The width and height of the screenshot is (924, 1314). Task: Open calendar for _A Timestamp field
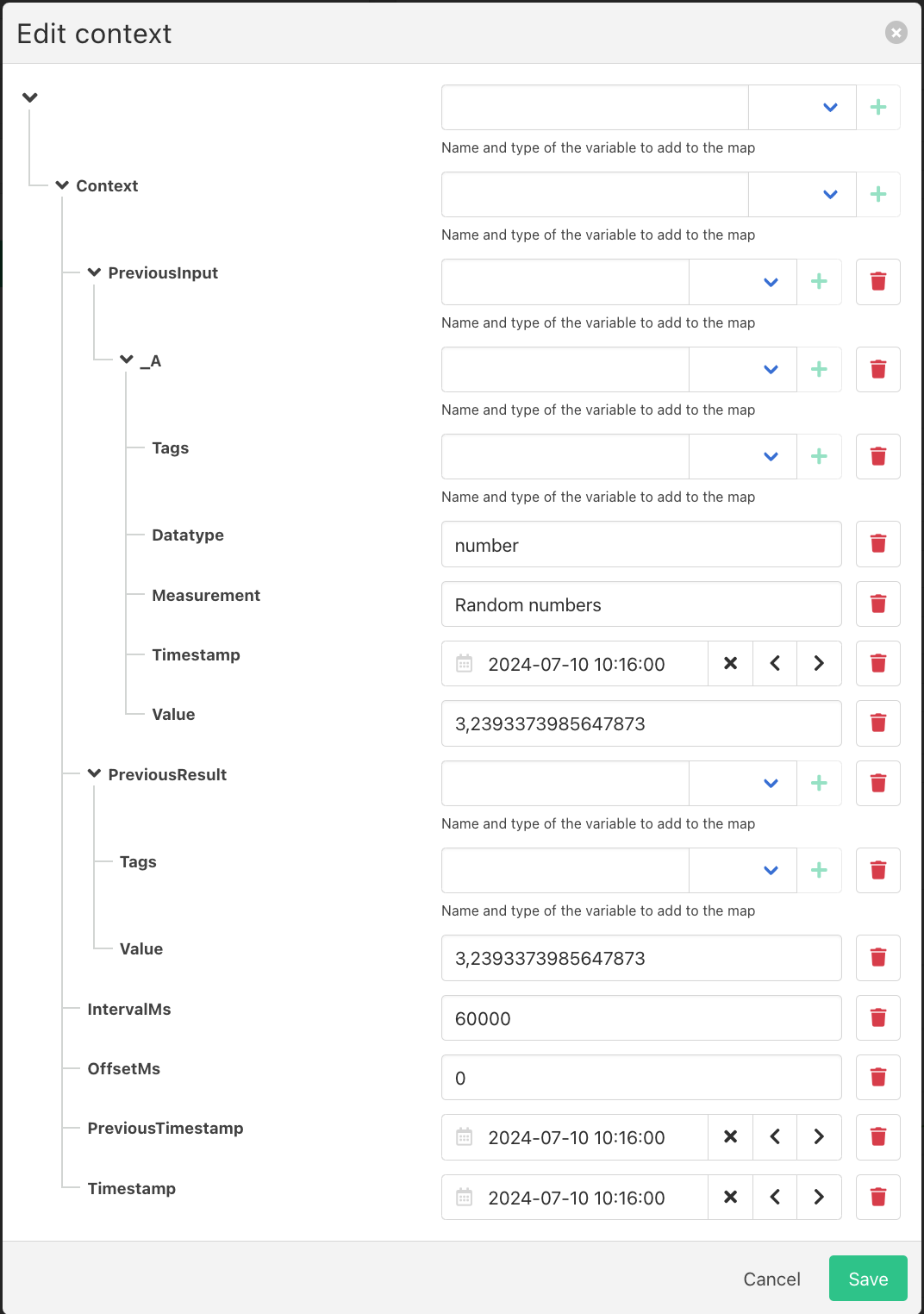point(465,663)
